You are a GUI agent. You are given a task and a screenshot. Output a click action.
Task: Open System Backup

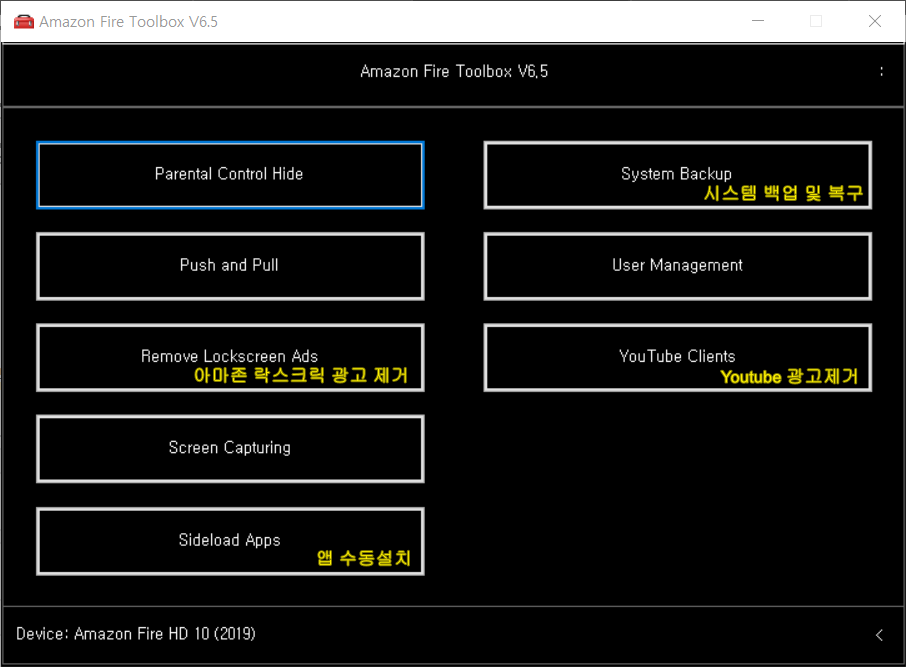point(677,175)
